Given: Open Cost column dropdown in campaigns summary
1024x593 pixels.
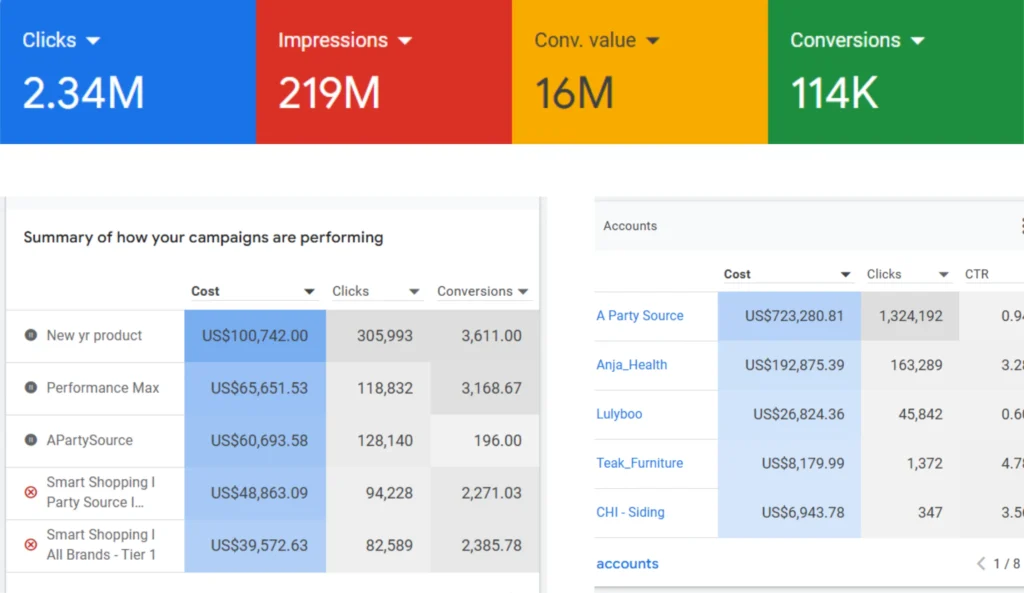Looking at the screenshot, I should tap(309, 292).
